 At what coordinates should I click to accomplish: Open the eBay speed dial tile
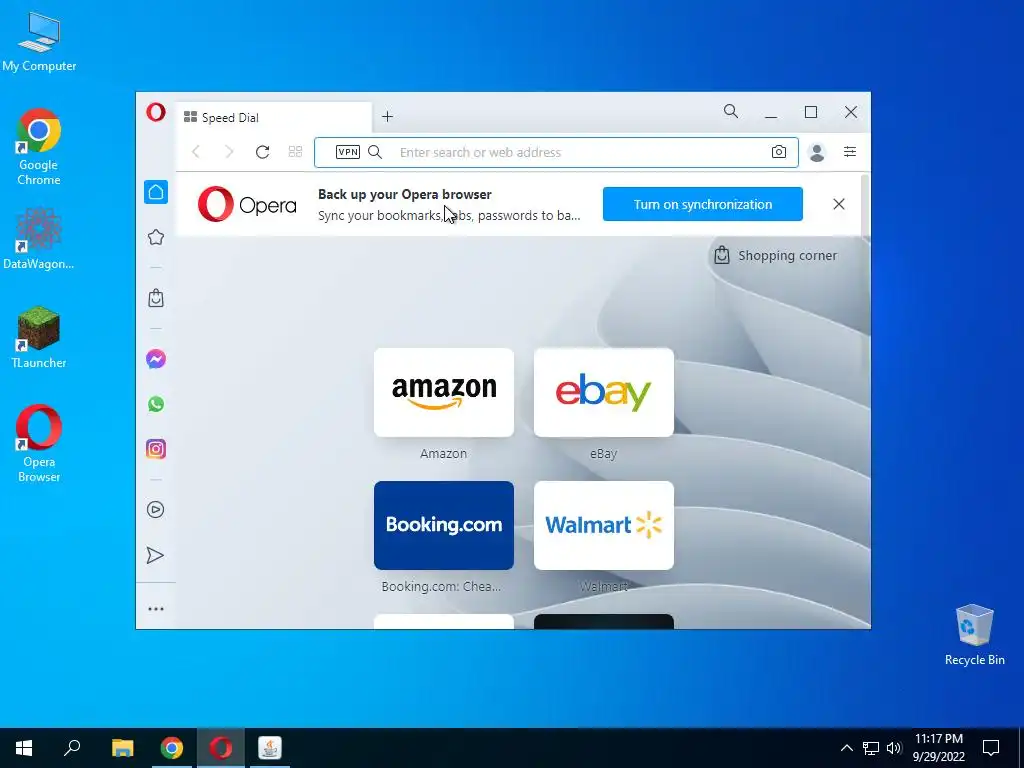click(x=603, y=392)
